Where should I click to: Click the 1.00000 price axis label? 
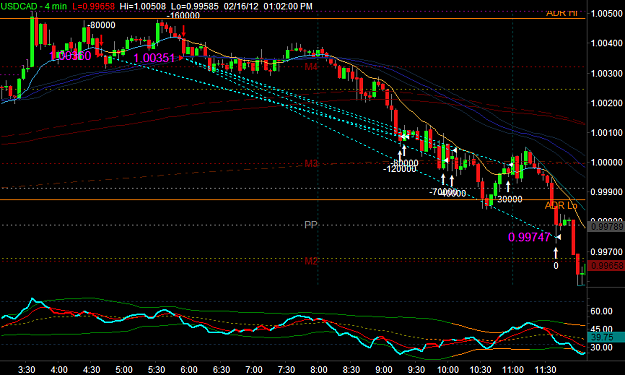point(607,163)
